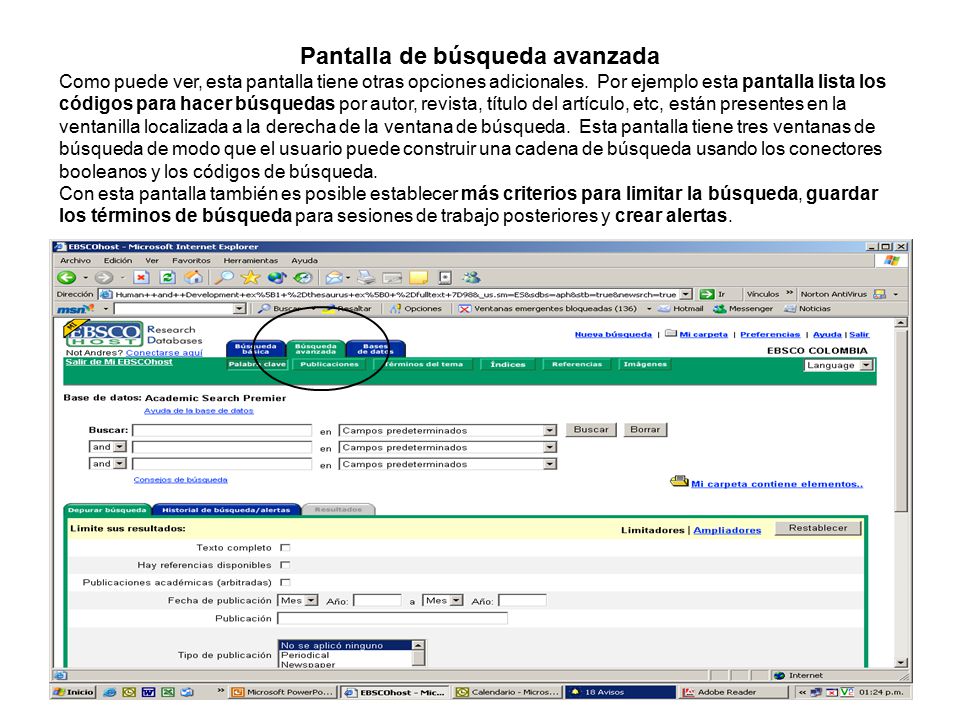The width and height of the screenshot is (960, 720).
Task: Click the Publicación text field
Action: tap(392, 618)
